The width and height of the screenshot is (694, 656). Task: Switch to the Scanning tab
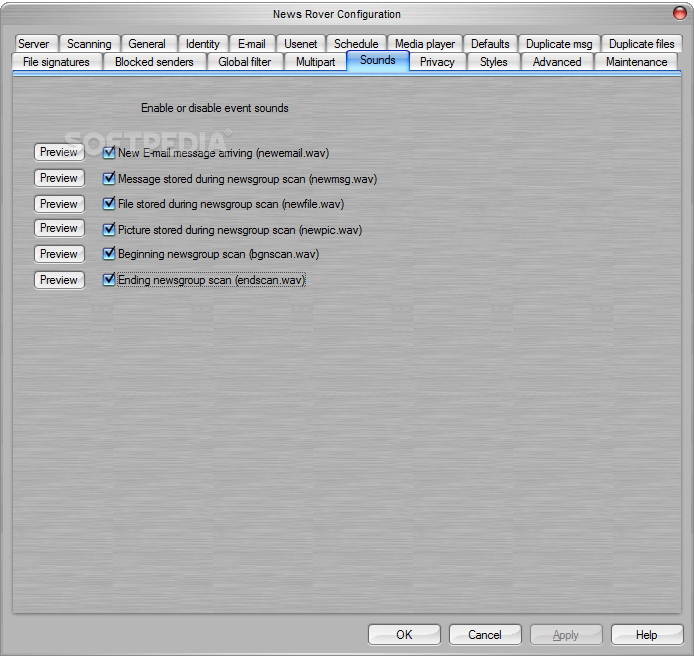(x=89, y=44)
